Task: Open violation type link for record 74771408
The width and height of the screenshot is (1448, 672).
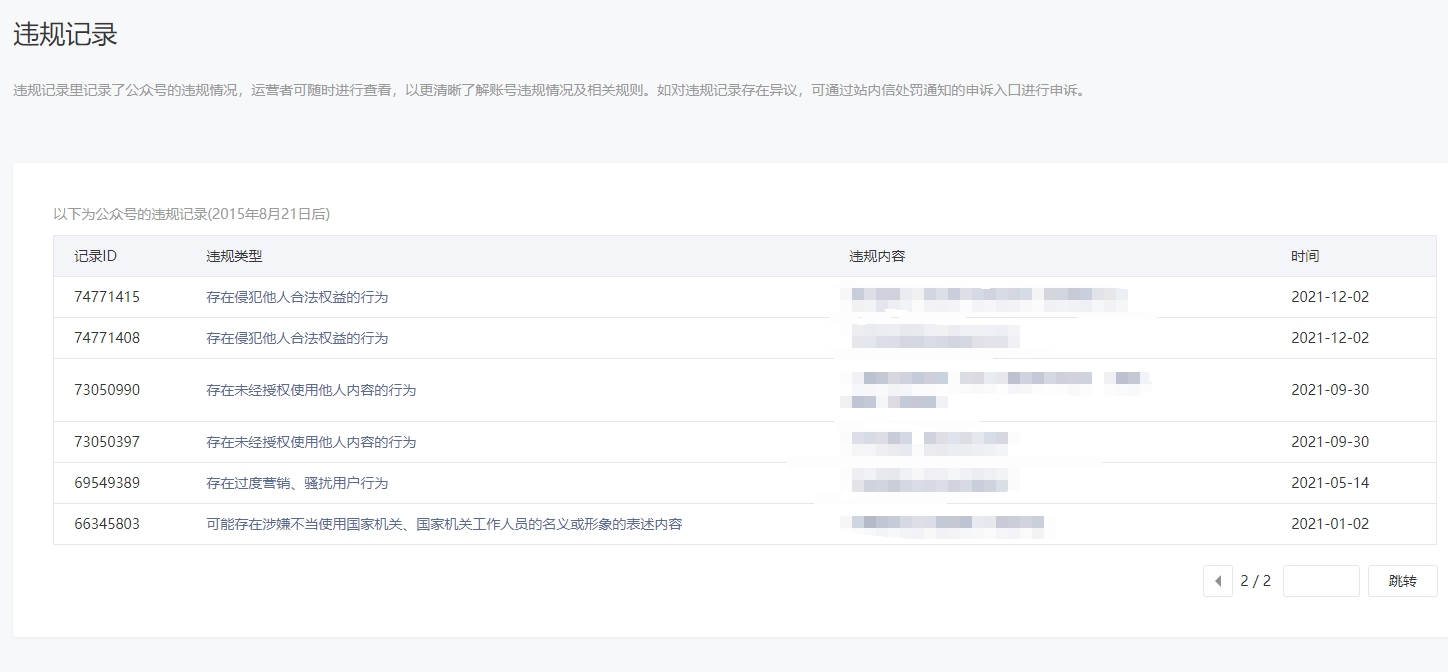Action: coord(297,338)
